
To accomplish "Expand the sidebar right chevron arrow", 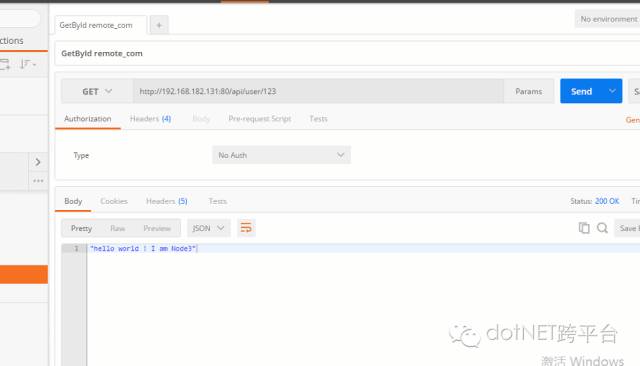I will coord(38,162).
